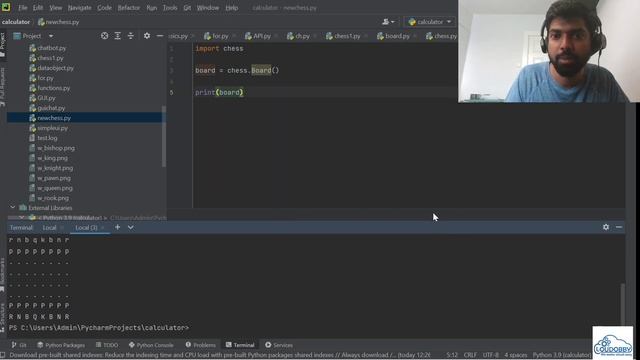Open the Code menu
The image size is (640, 360).
104,8
